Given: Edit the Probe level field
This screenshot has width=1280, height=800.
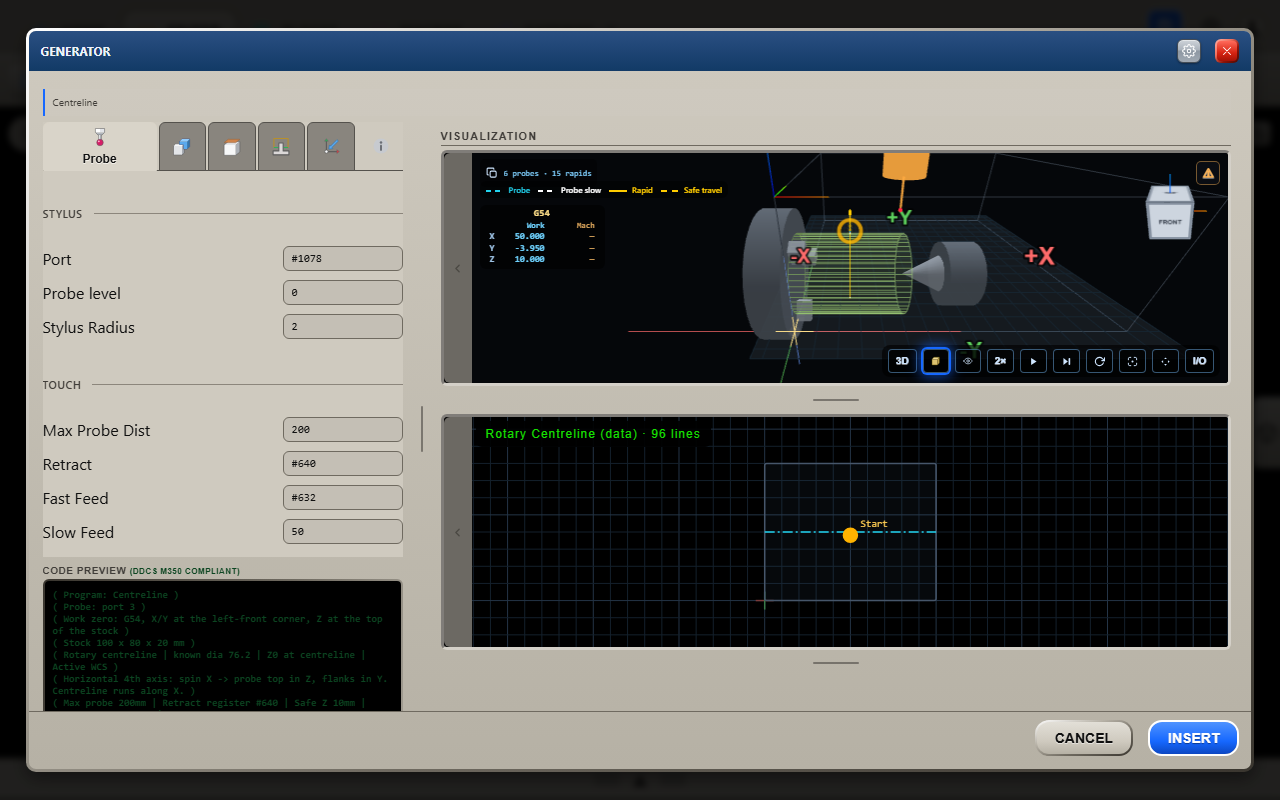Looking at the screenshot, I should coord(343,293).
